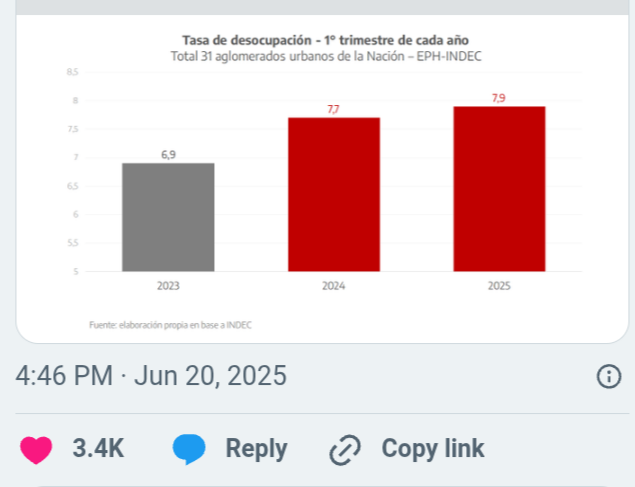Click the 3.4K likes count
The height and width of the screenshot is (487, 635).
[x=98, y=448]
